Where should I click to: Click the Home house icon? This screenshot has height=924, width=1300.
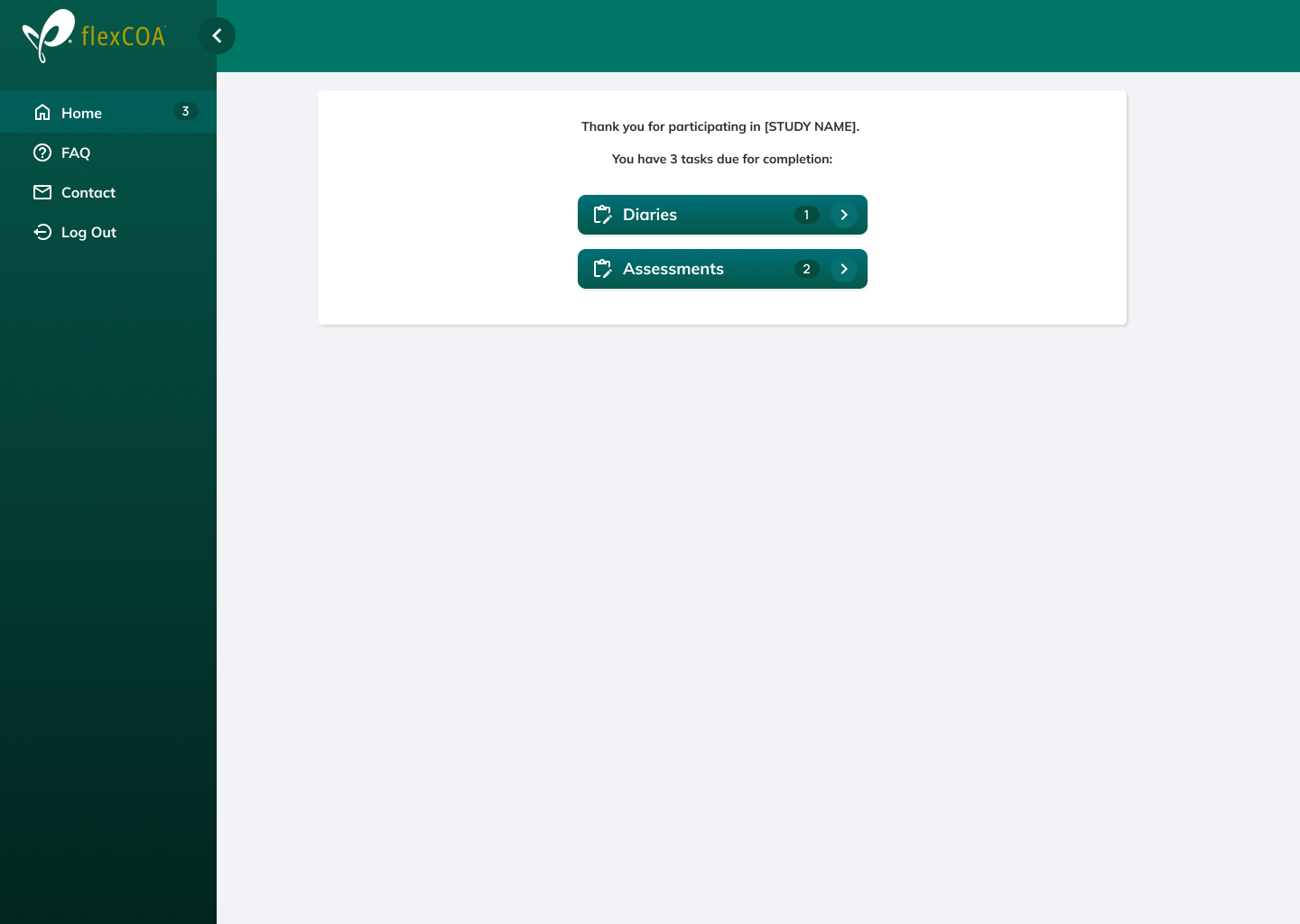[42, 113]
